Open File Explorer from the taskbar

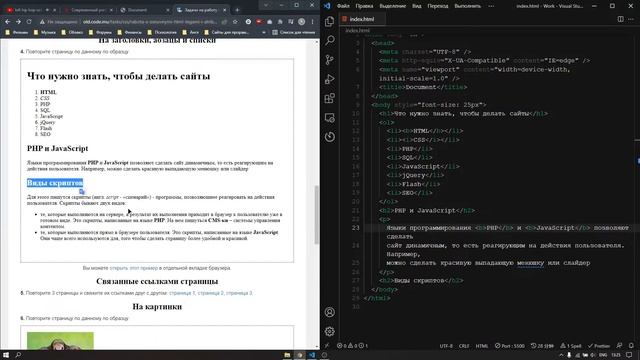point(287,355)
